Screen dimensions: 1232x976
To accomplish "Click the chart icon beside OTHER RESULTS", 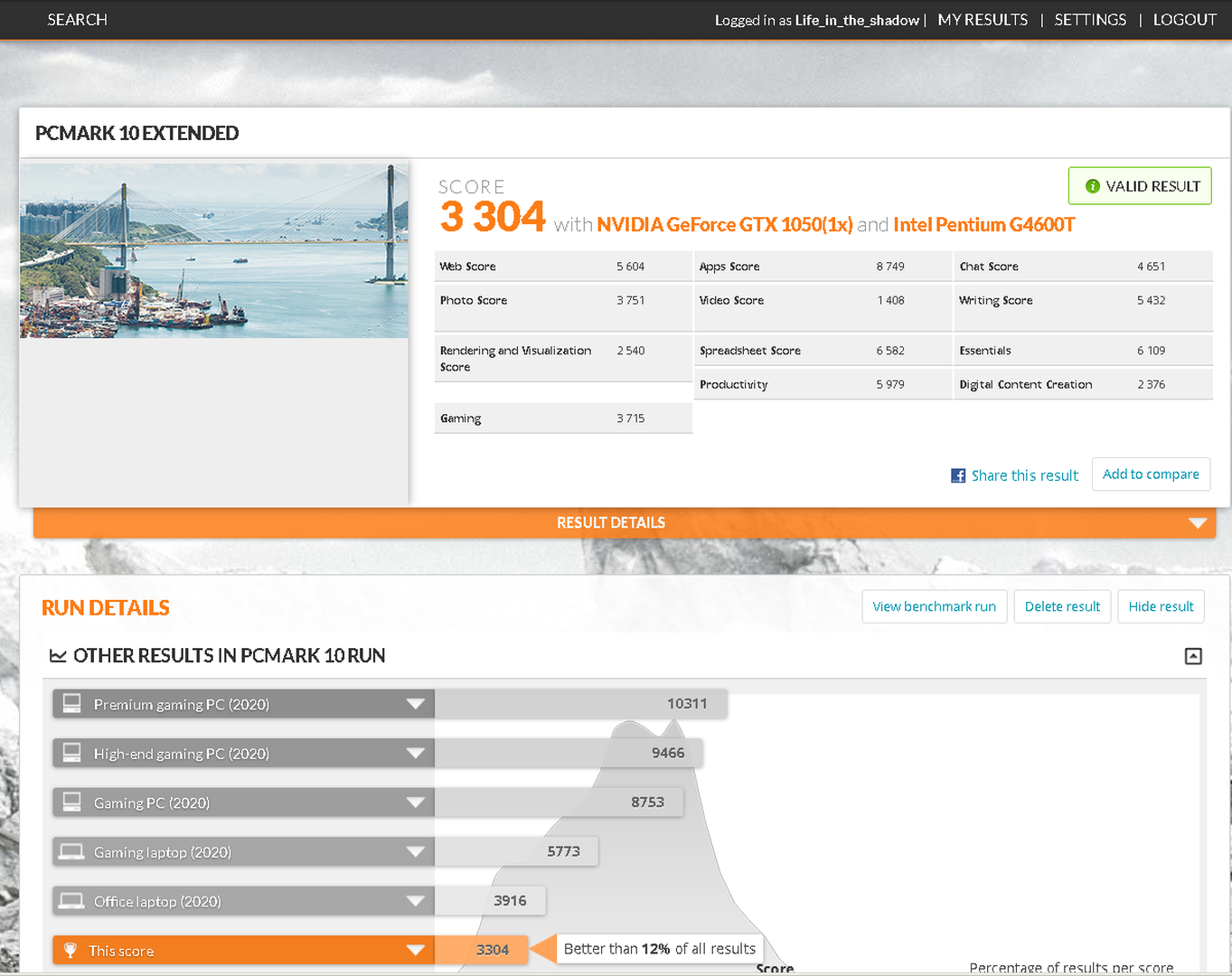I will point(58,656).
